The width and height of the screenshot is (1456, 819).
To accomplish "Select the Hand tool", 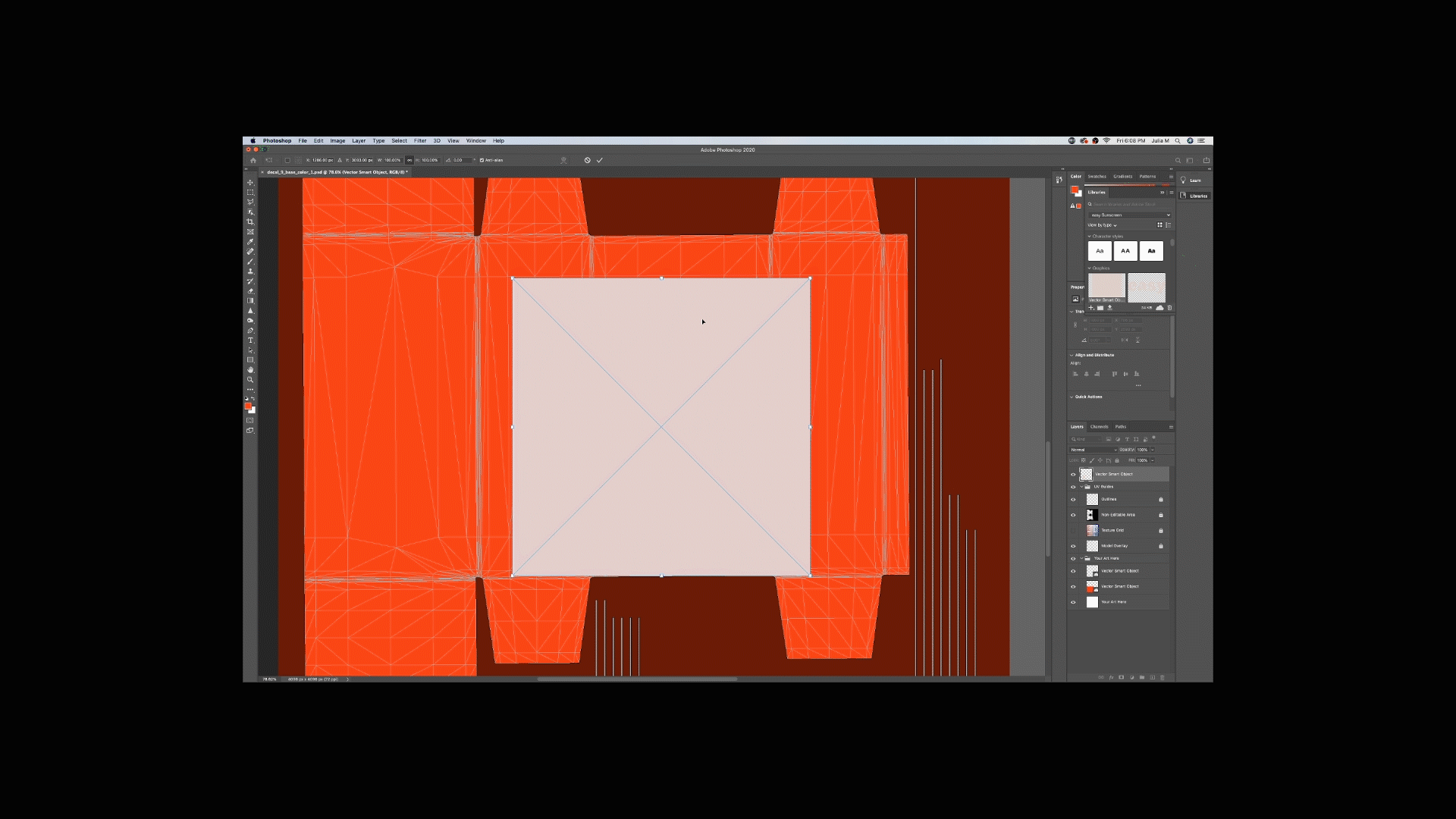I will [x=250, y=370].
